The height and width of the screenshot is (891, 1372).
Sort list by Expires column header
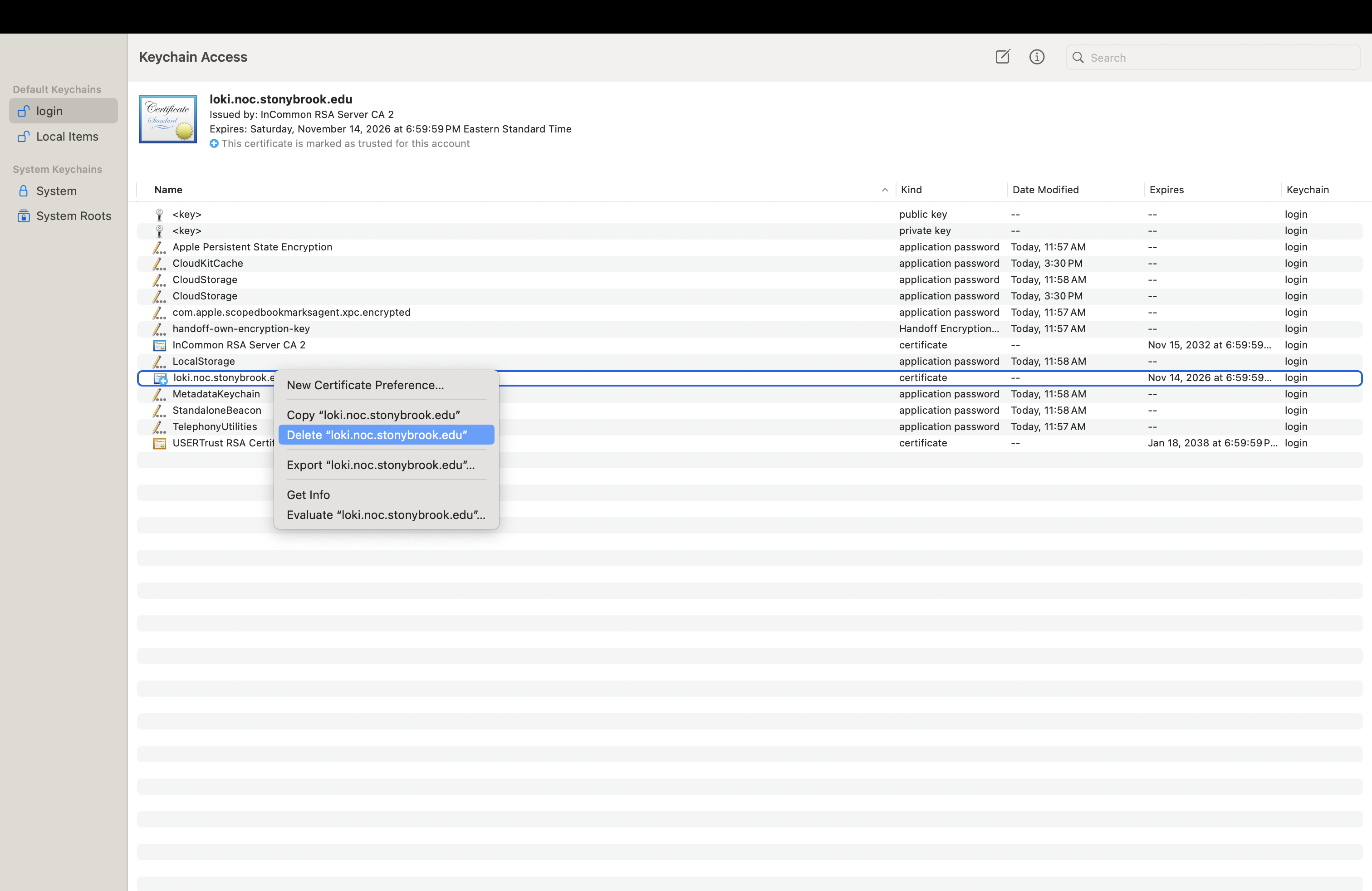(1166, 190)
